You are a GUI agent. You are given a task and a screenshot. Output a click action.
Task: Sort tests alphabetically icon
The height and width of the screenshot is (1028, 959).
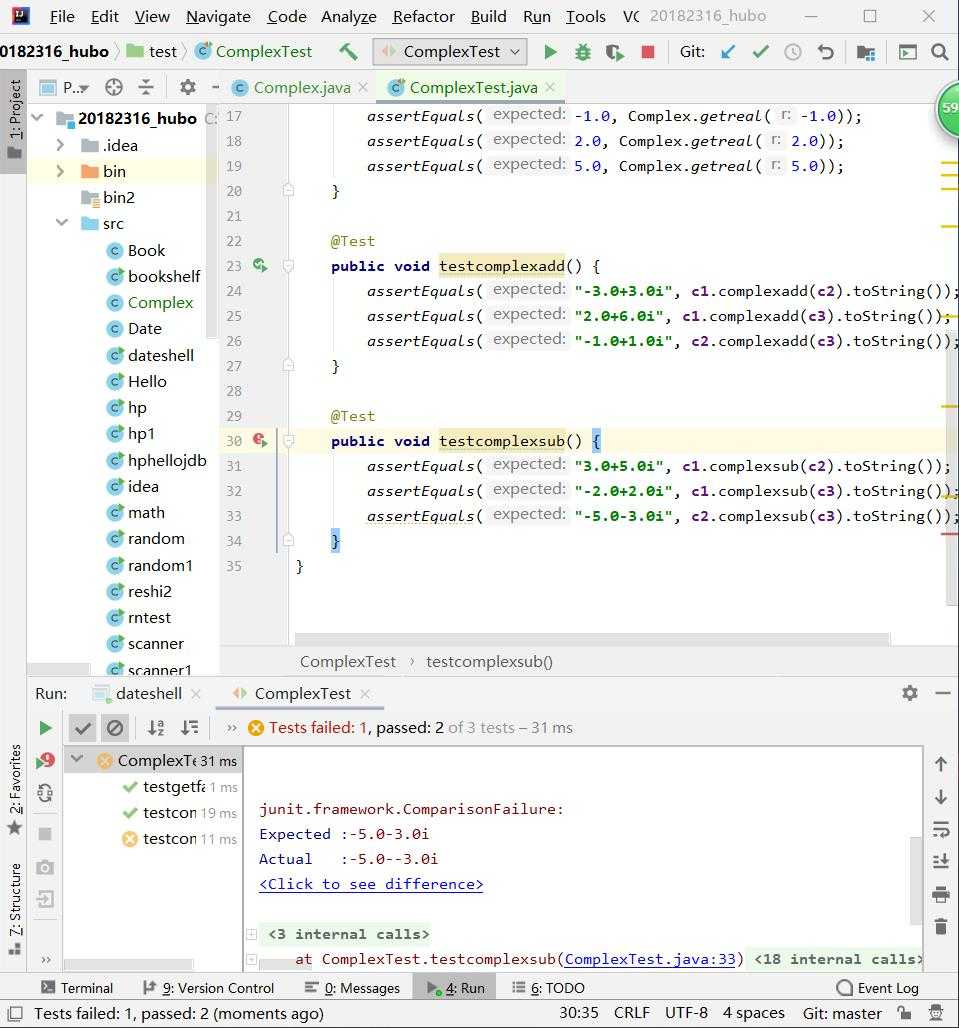click(156, 728)
